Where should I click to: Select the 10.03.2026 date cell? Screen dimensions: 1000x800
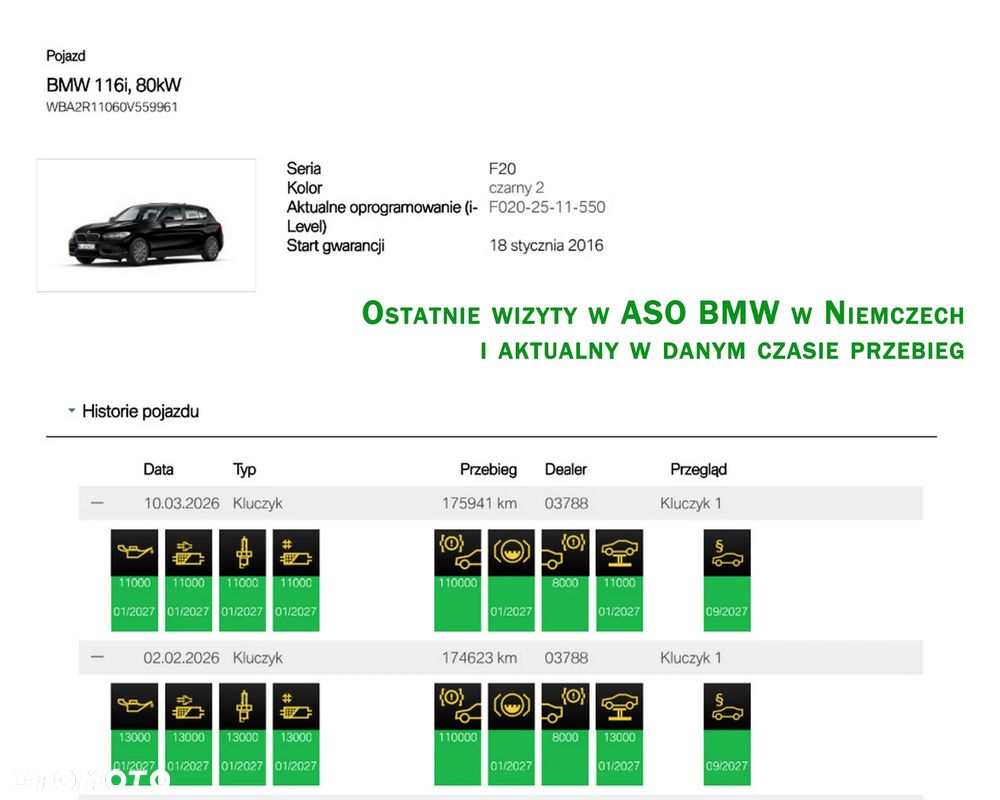[181, 503]
